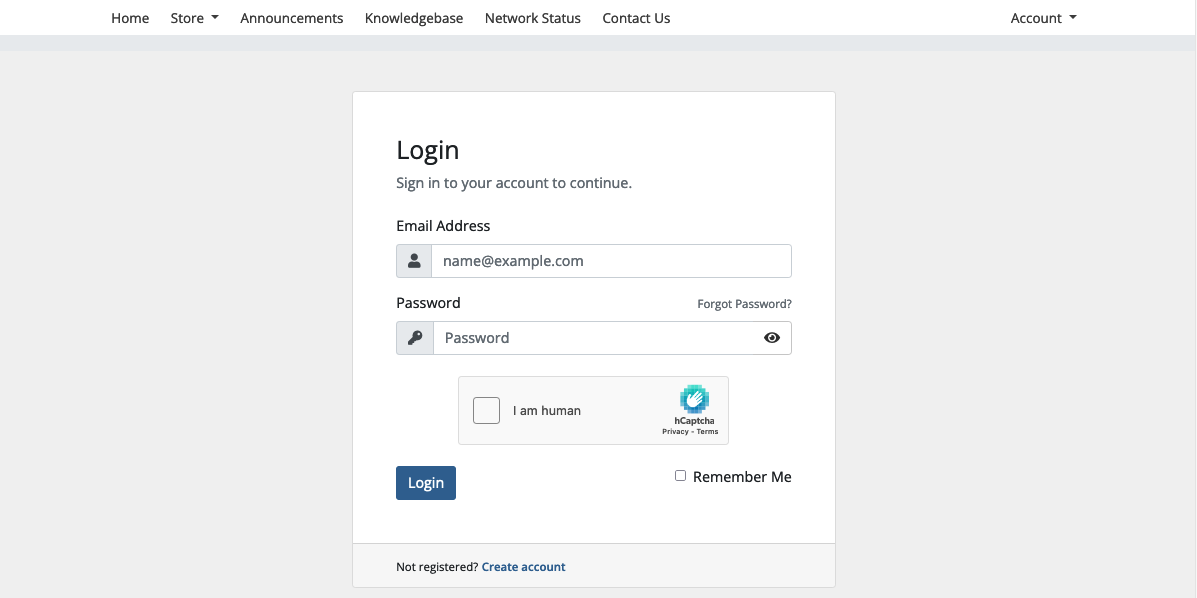Click the hCaptcha logo

pos(694,399)
